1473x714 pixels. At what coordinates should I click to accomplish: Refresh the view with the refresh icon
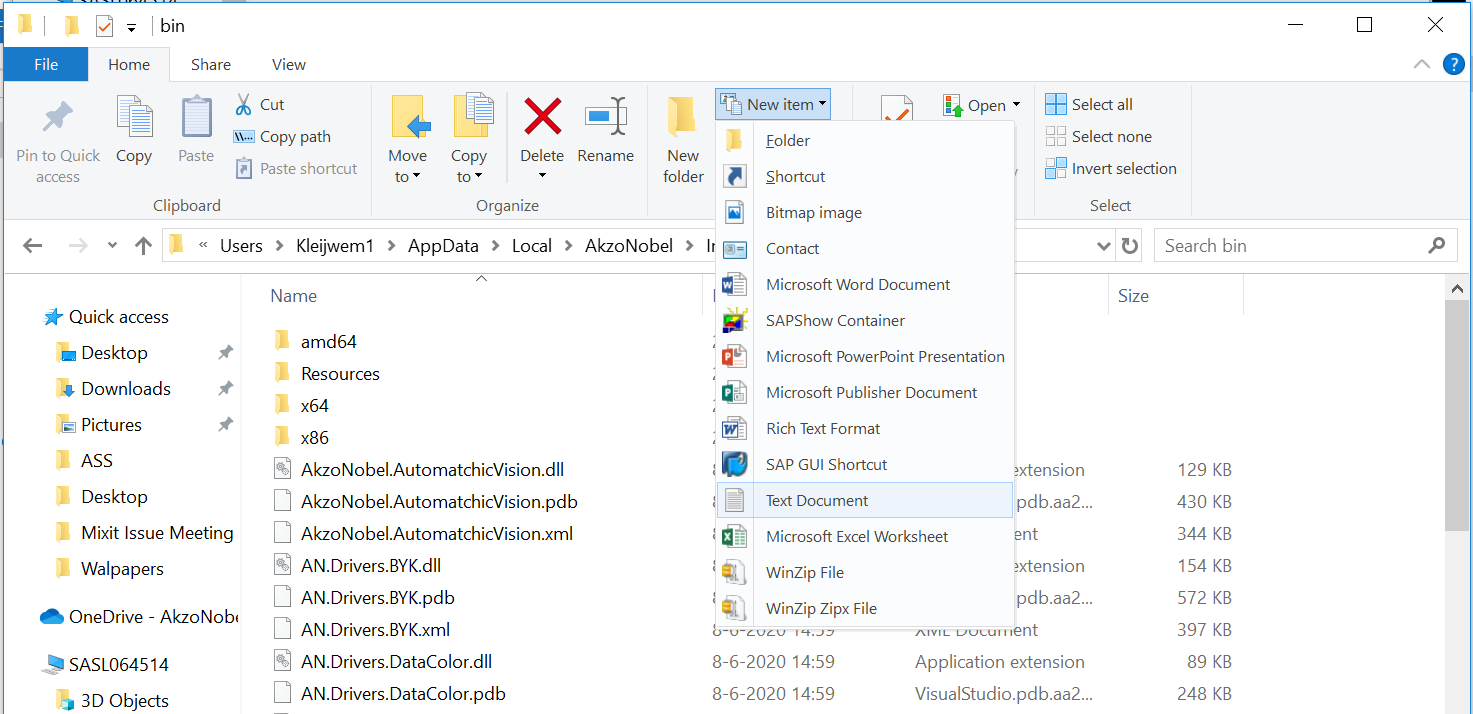coord(1129,245)
